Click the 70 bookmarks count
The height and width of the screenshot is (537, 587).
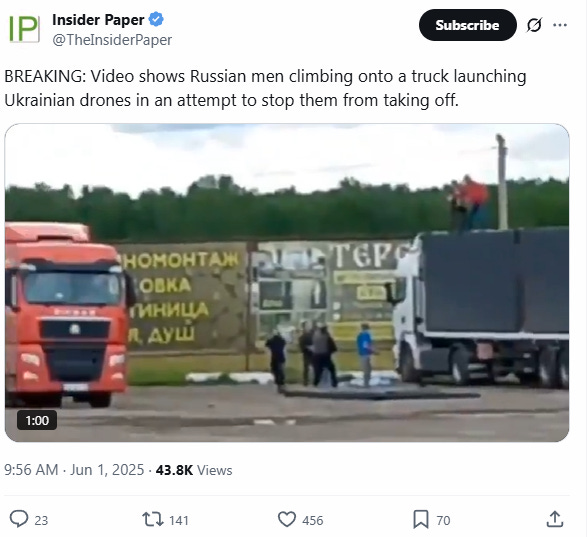[443, 521]
